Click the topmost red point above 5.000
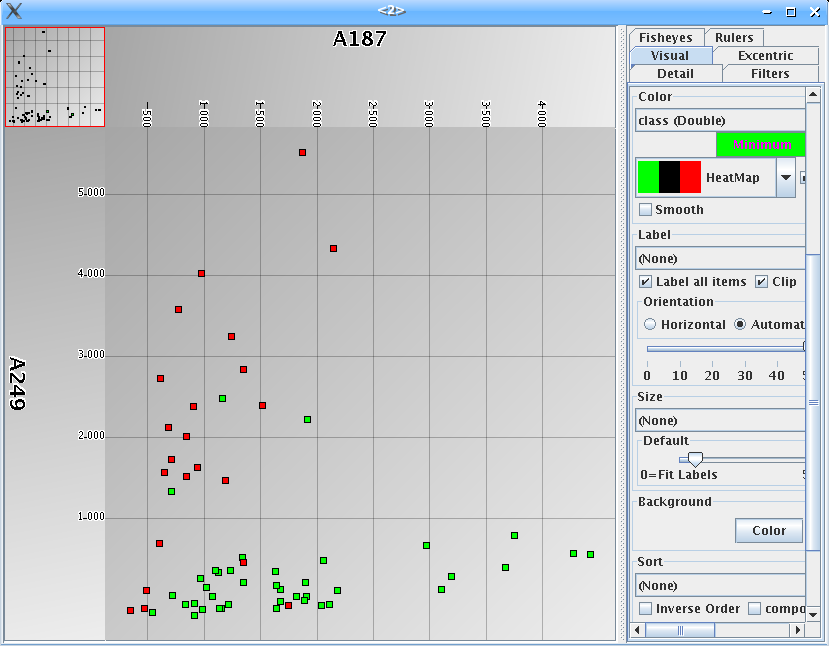The width and height of the screenshot is (829, 646). click(x=302, y=152)
